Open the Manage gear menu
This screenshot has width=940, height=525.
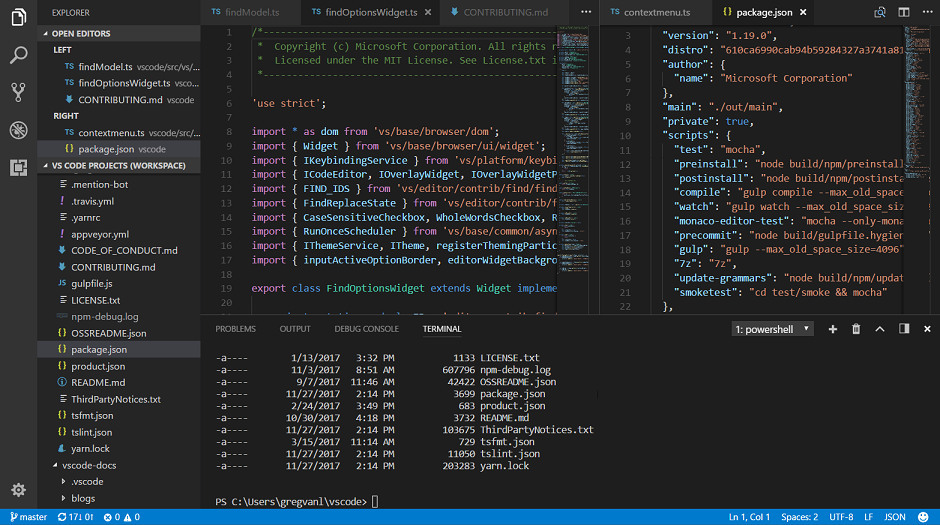[19, 490]
